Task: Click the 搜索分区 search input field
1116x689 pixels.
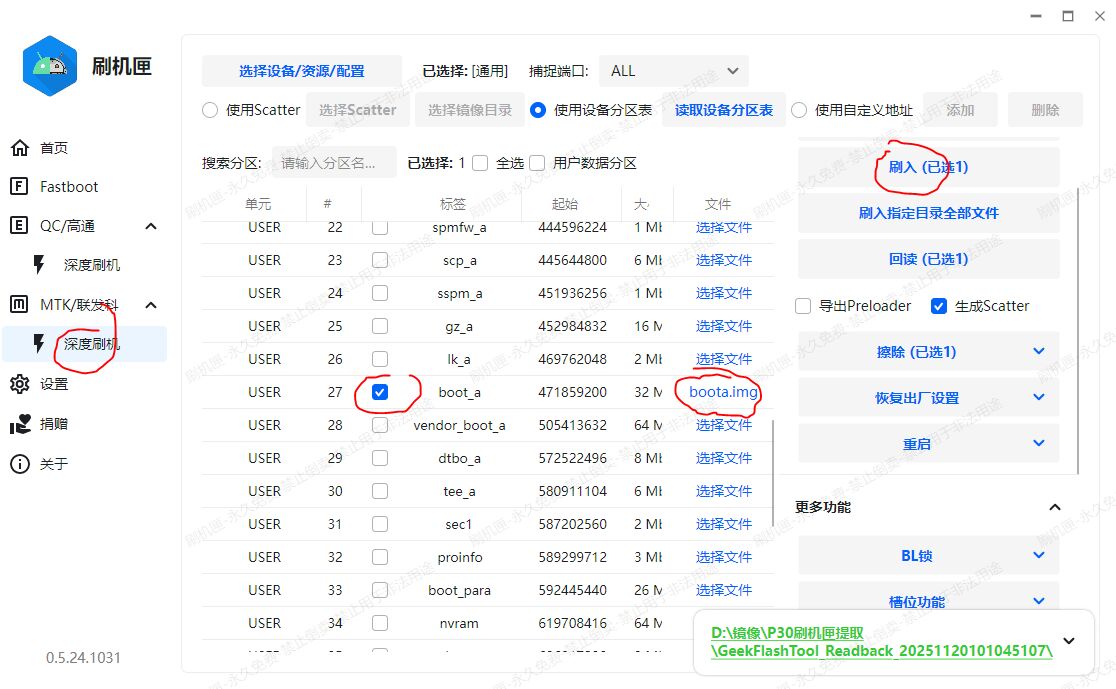Action: [333, 163]
